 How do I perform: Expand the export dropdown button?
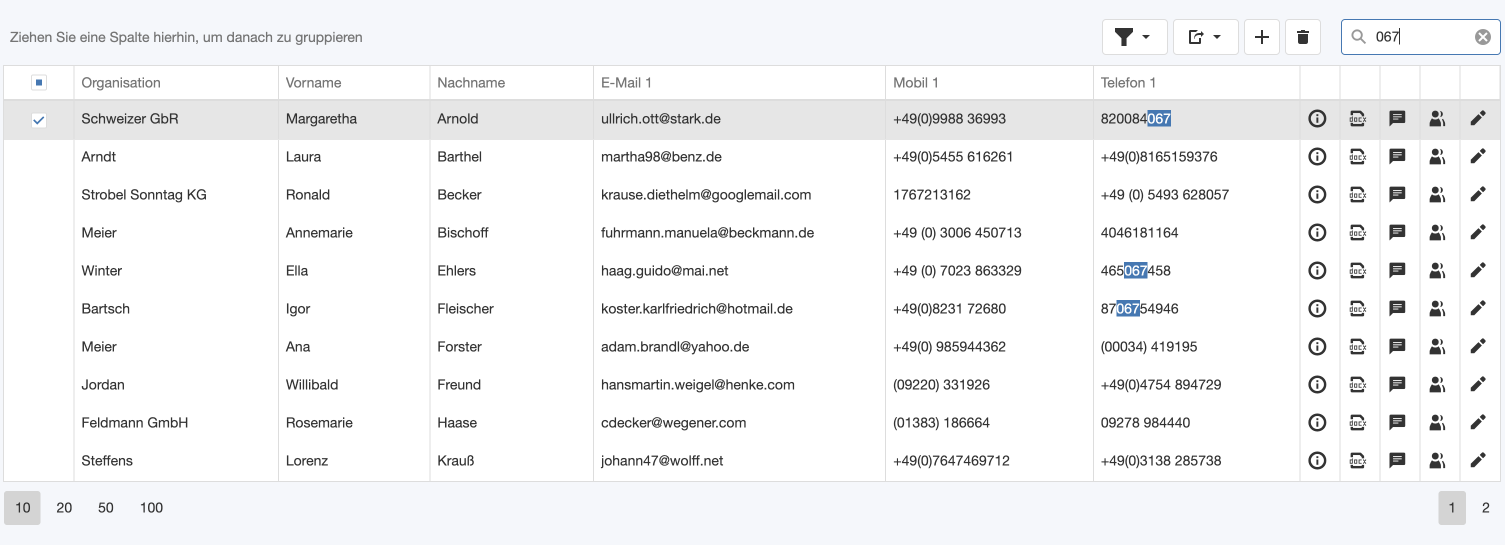(1205, 37)
